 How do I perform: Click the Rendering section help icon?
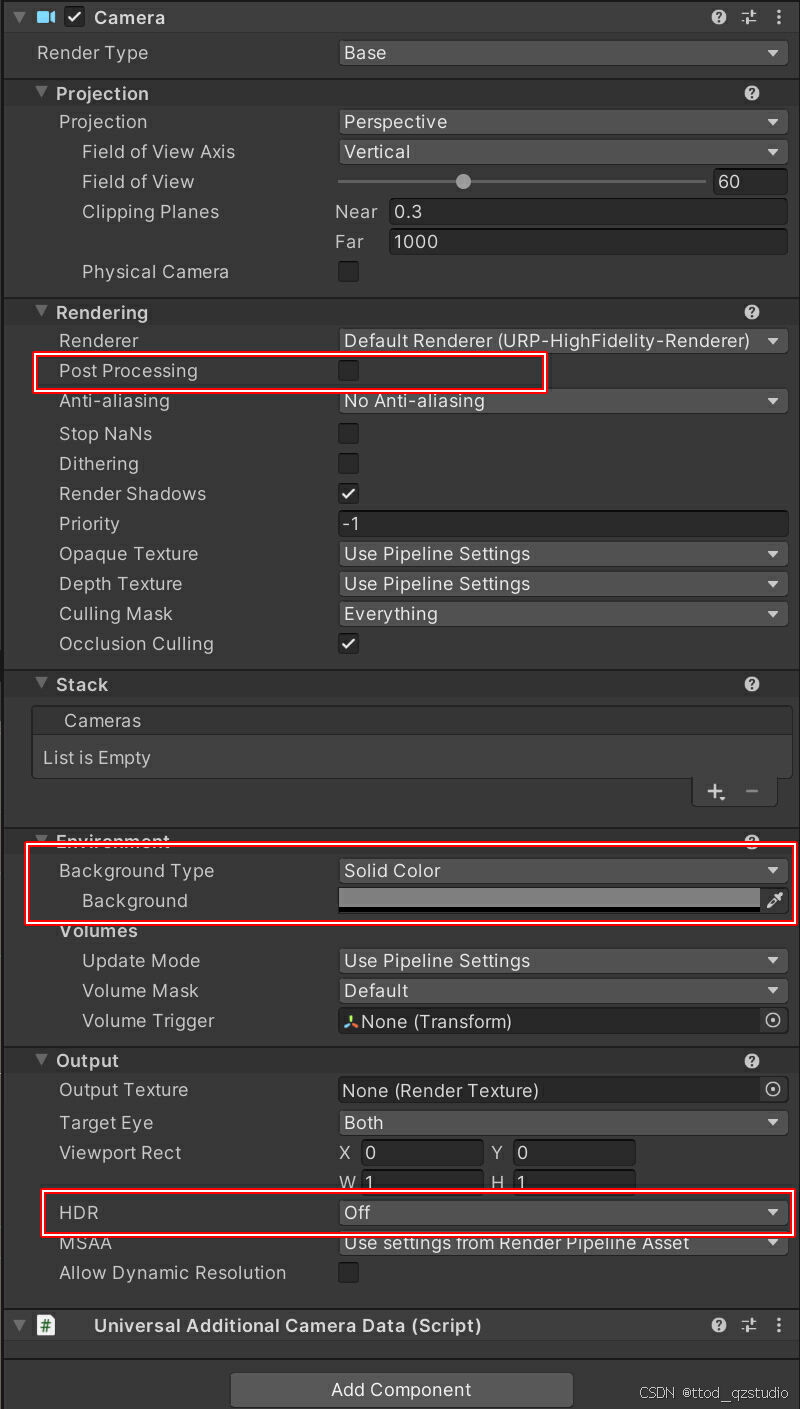click(x=751, y=312)
